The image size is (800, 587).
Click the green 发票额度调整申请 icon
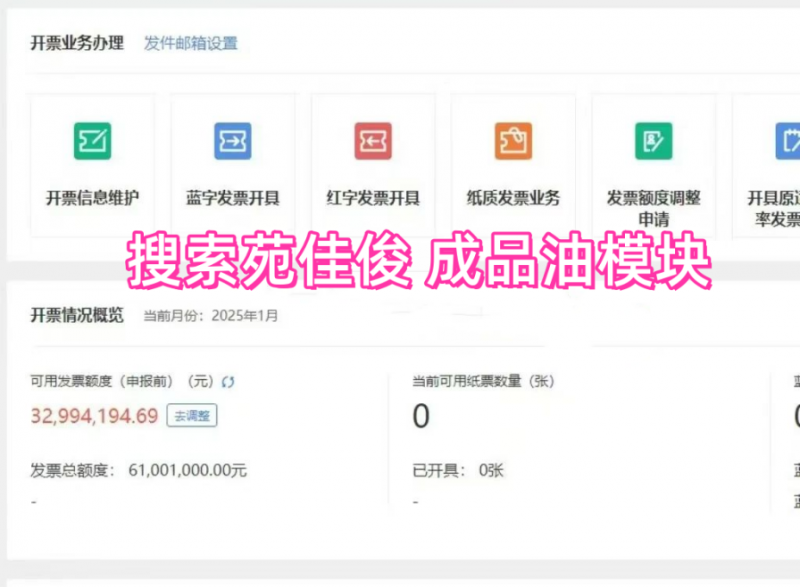pyautogui.click(x=653, y=141)
